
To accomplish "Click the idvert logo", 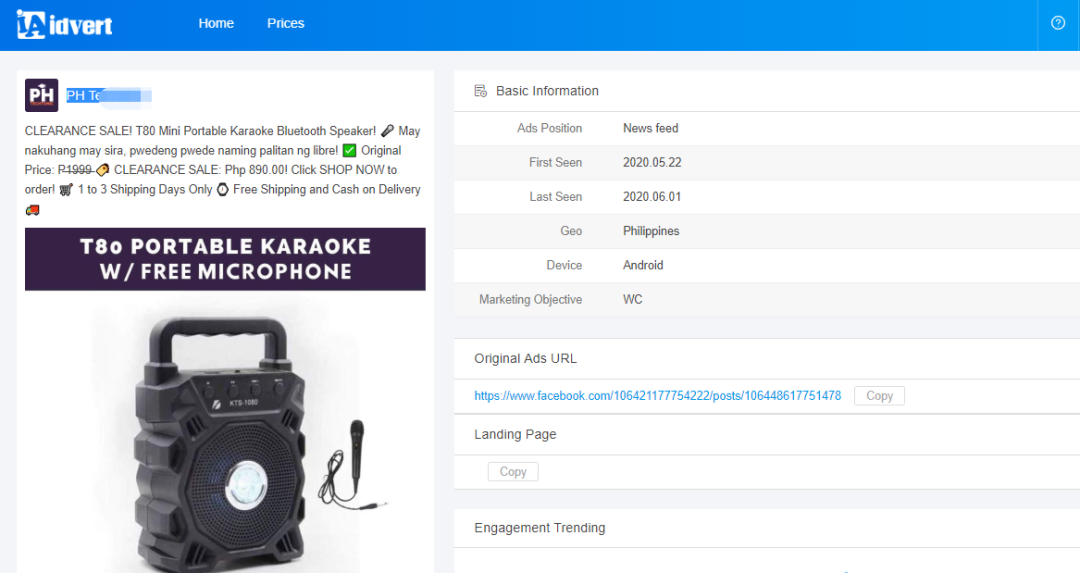I will (64, 24).
